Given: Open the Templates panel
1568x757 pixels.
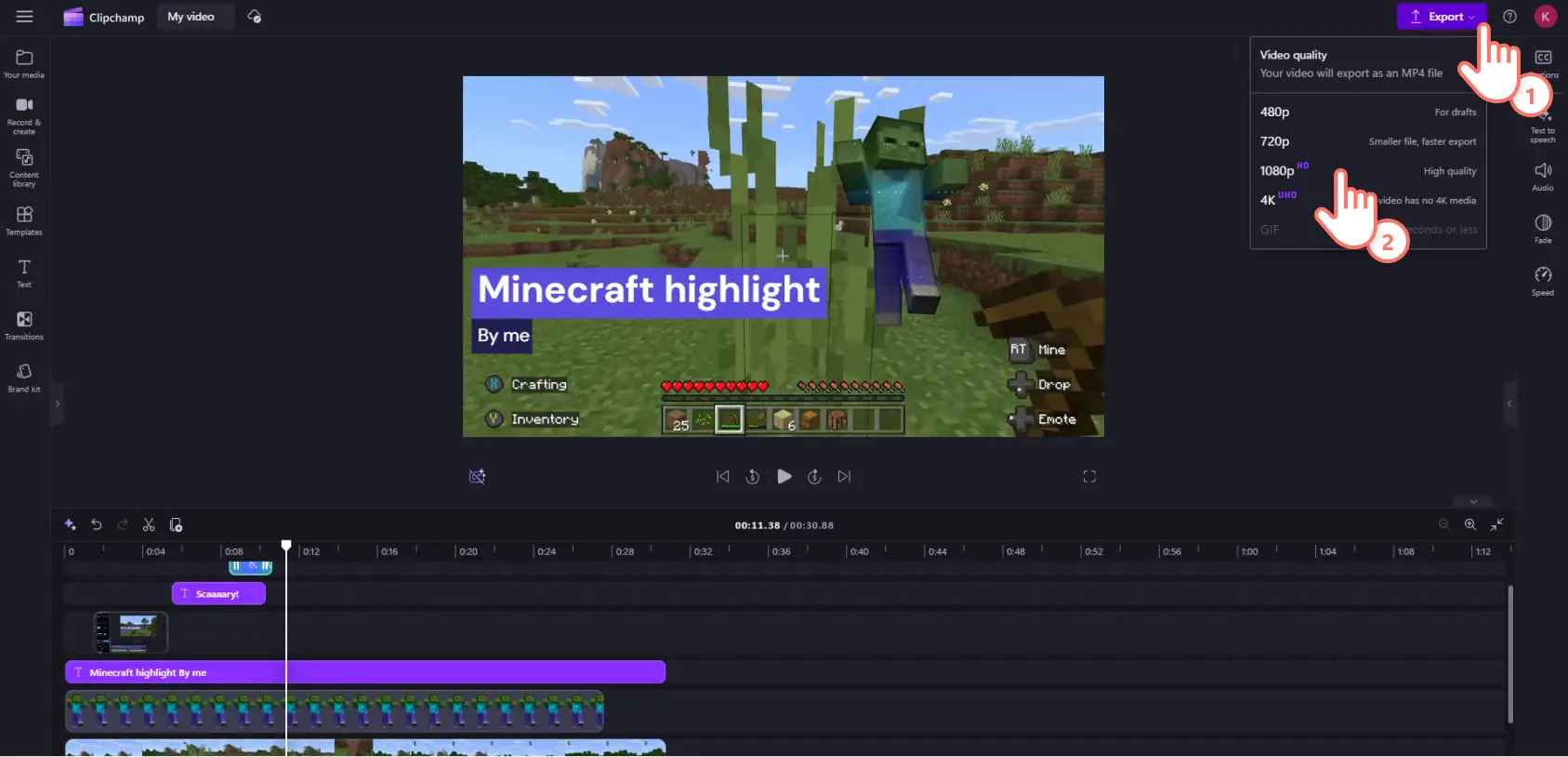Looking at the screenshot, I should (24, 220).
